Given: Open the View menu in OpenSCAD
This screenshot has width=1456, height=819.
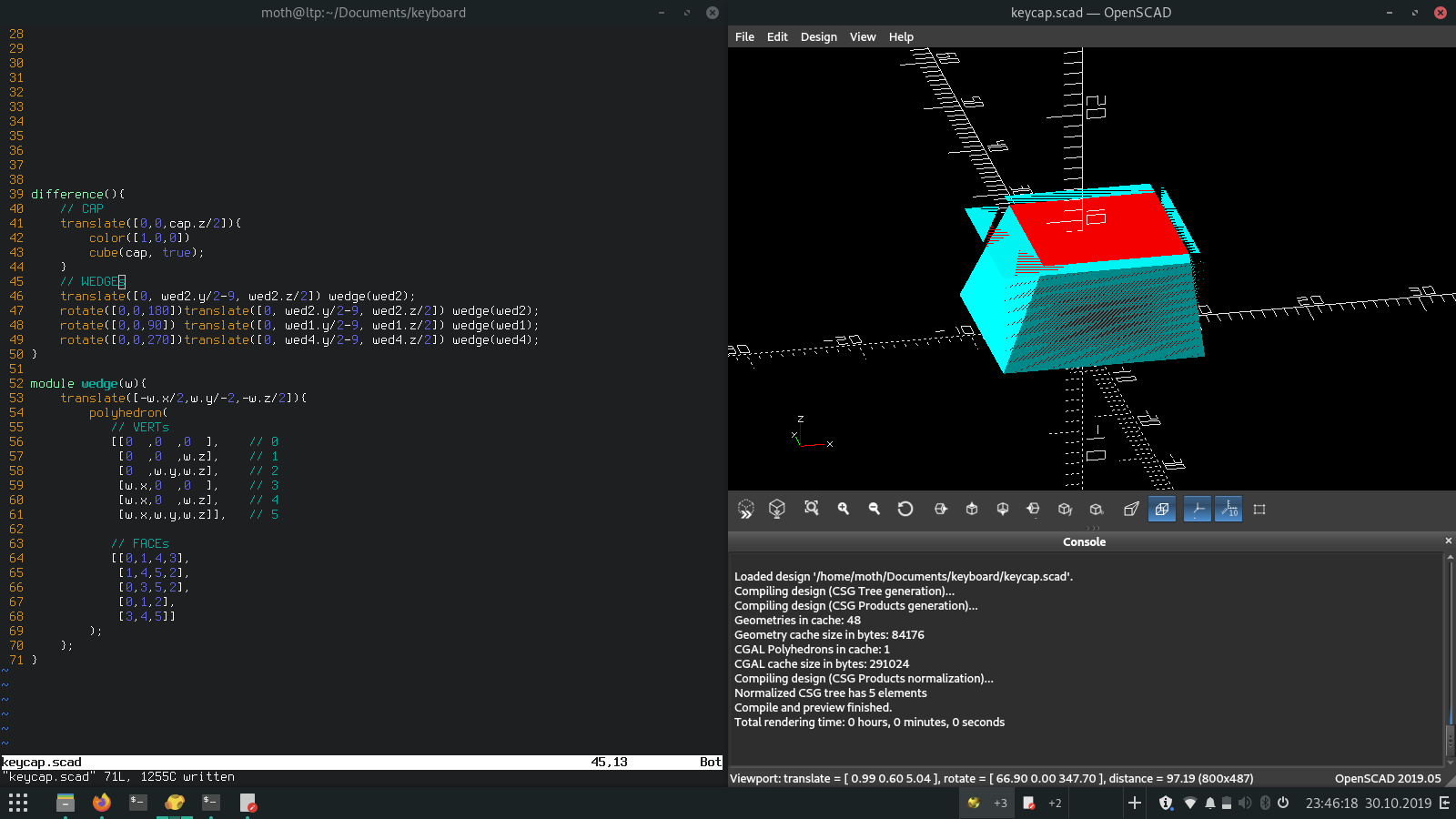Looking at the screenshot, I should coord(862,37).
